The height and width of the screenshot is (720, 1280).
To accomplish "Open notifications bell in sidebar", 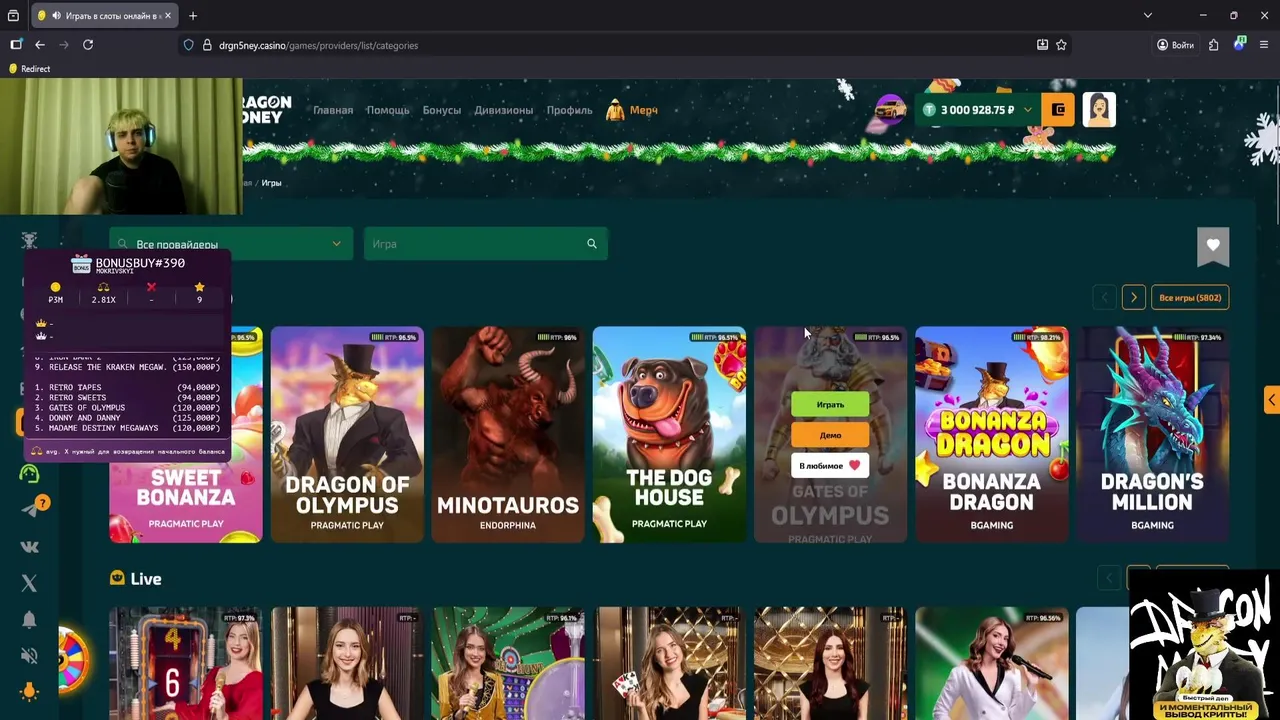I will (x=29, y=620).
